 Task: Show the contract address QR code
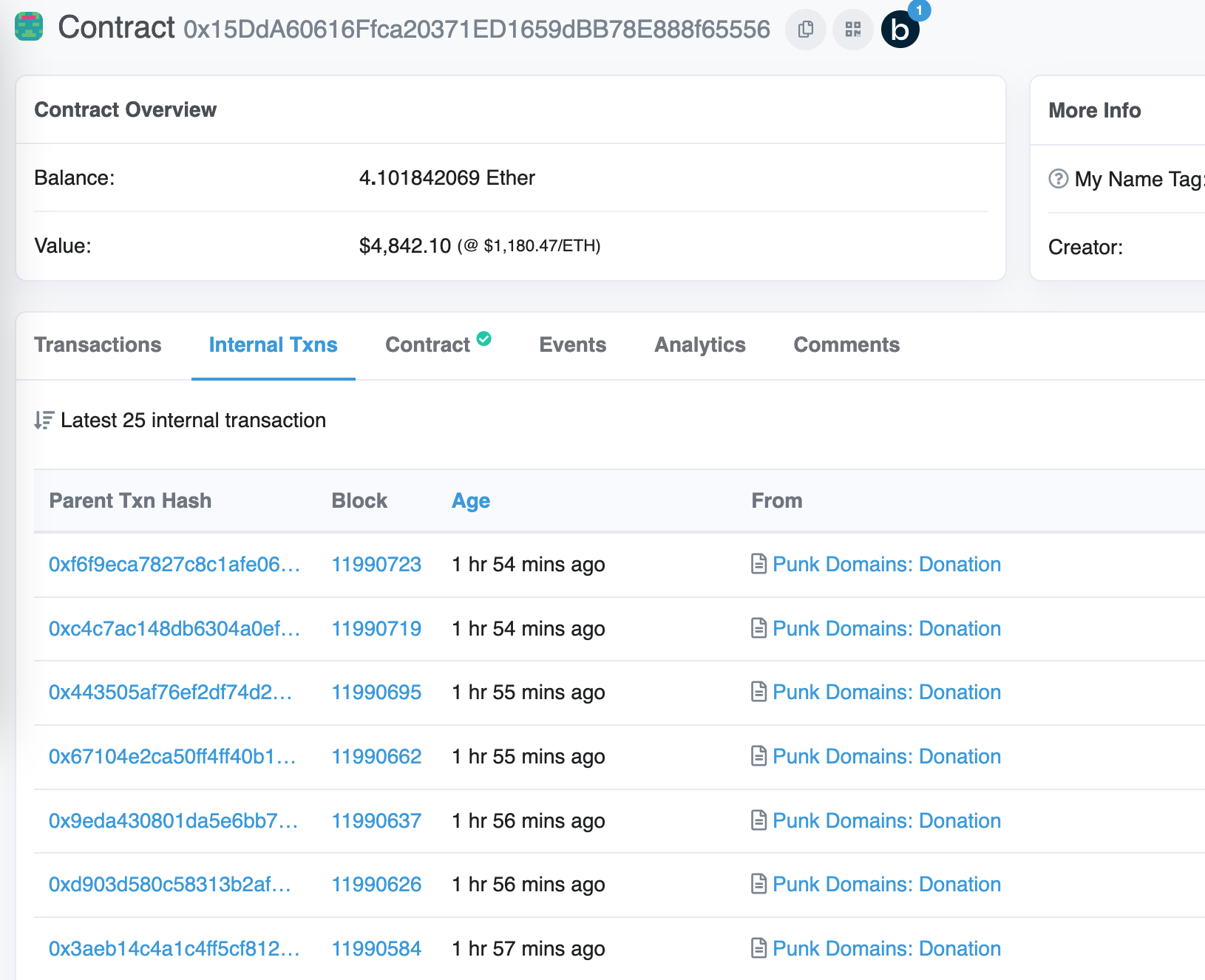[853, 30]
